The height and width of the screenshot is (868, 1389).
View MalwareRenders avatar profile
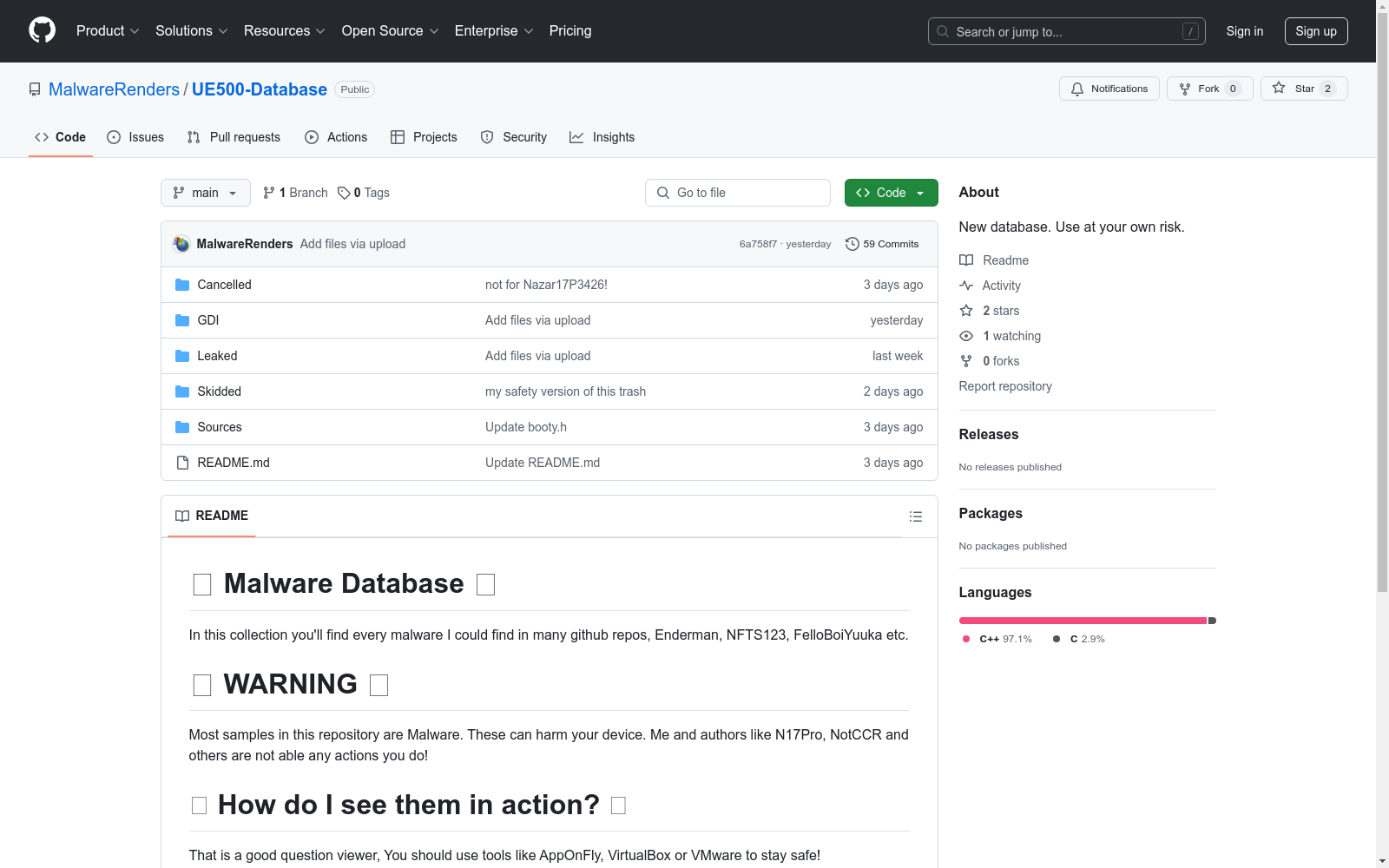point(181,244)
